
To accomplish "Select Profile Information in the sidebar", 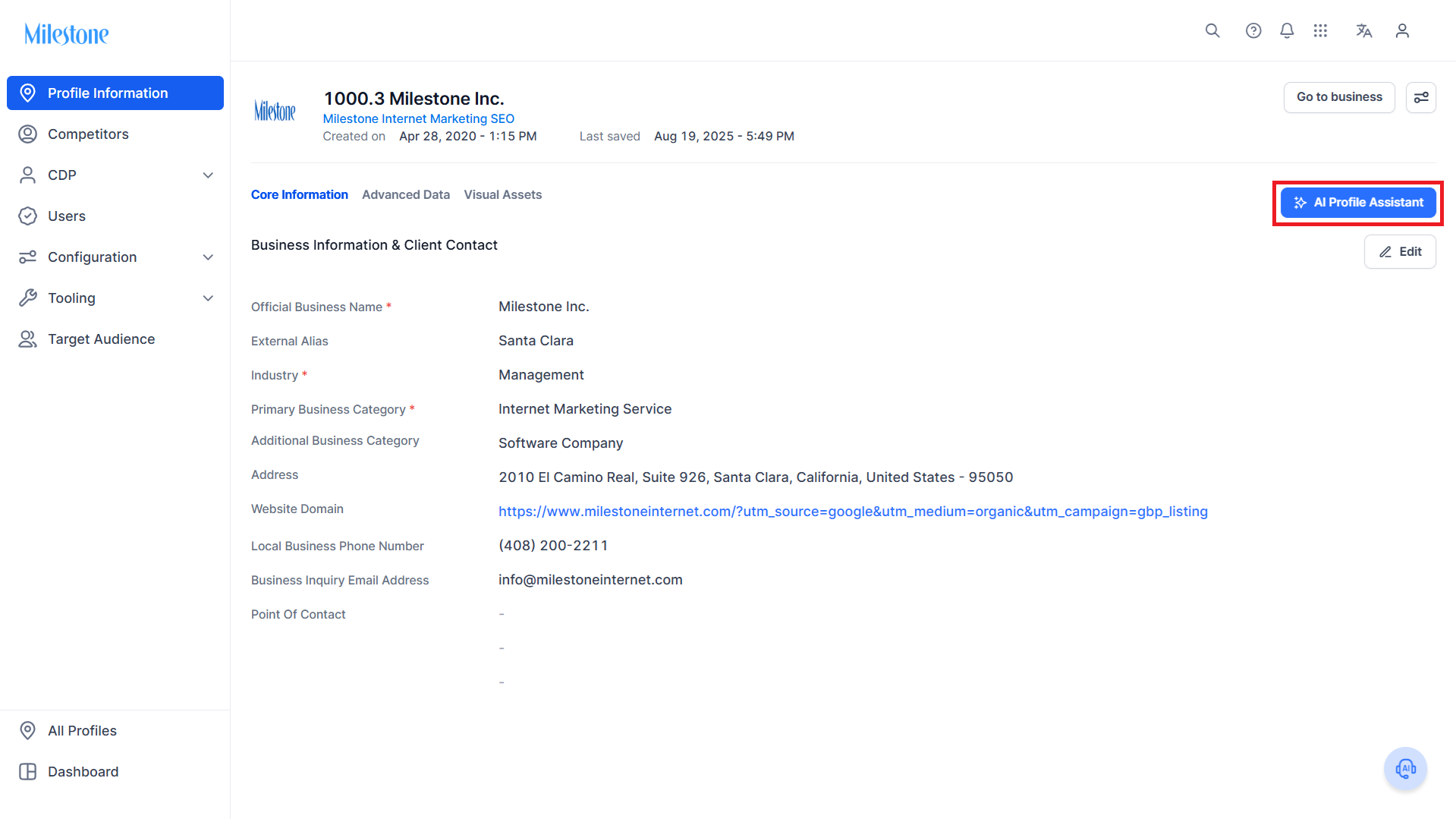I will pyautogui.click(x=115, y=93).
